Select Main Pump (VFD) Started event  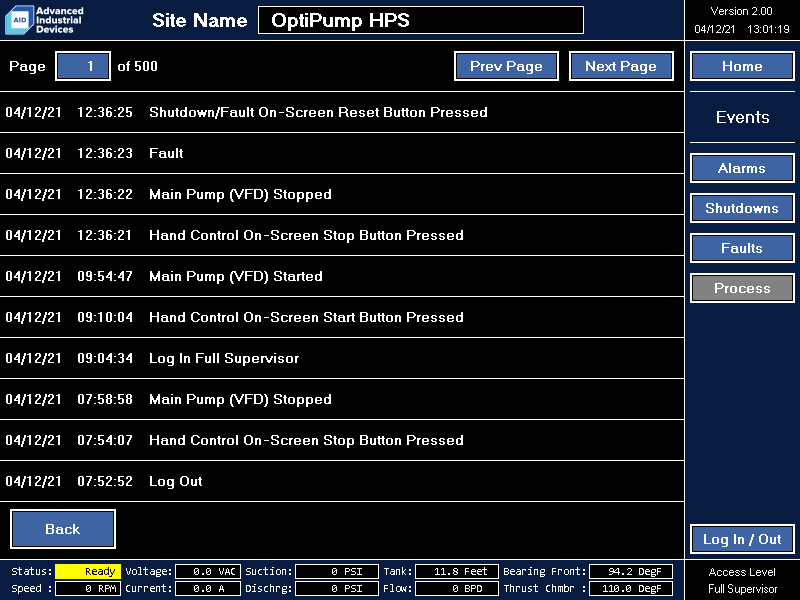tap(342, 276)
